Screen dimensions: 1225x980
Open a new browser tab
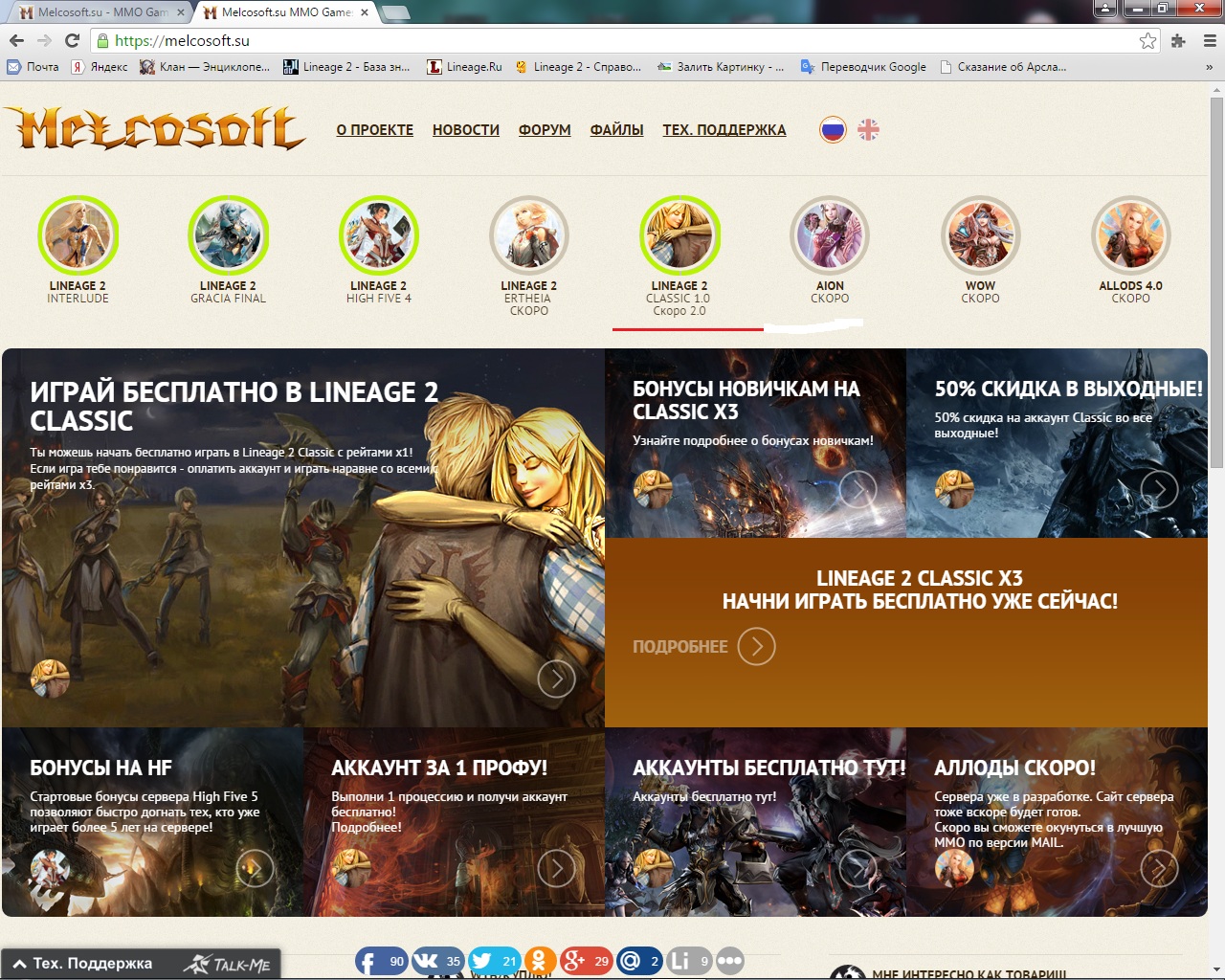396,12
